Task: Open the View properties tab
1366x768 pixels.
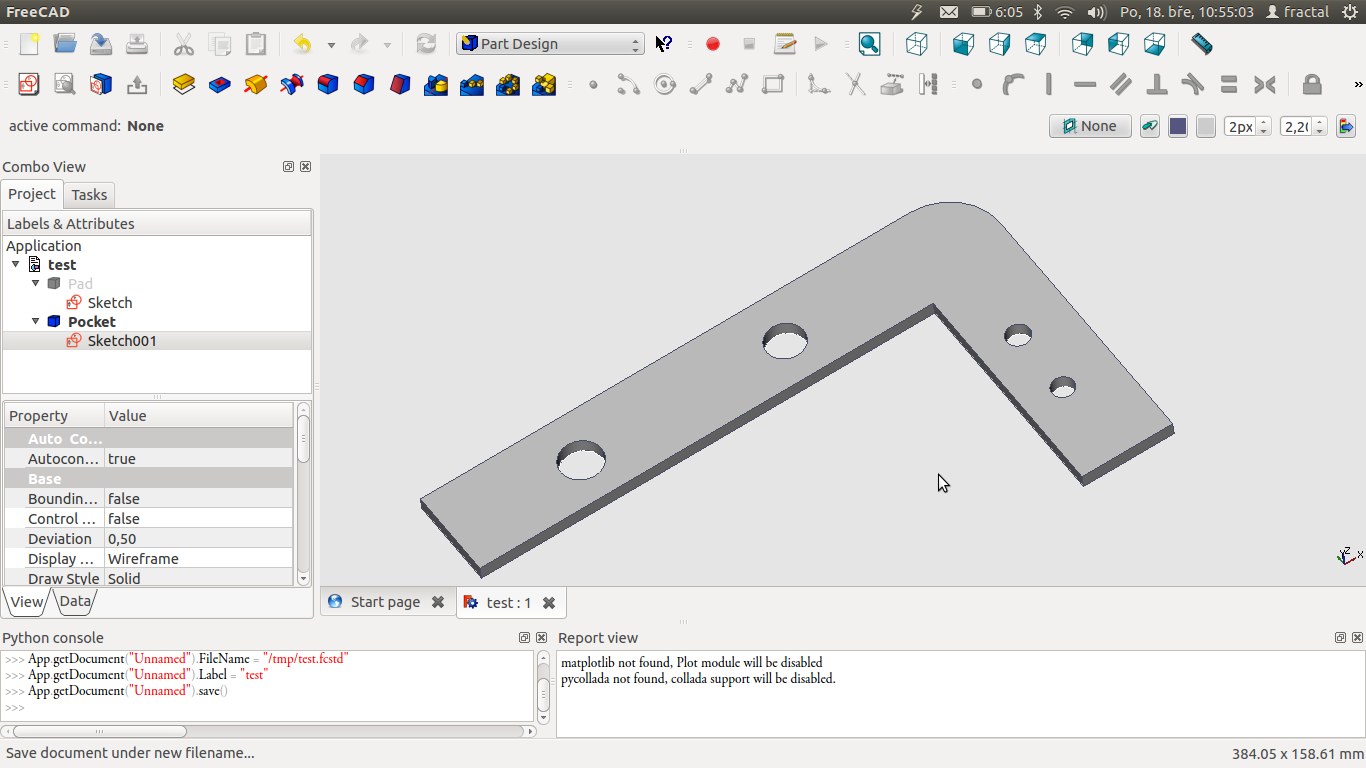Action: pyautogui.click(x=27, y=601)
